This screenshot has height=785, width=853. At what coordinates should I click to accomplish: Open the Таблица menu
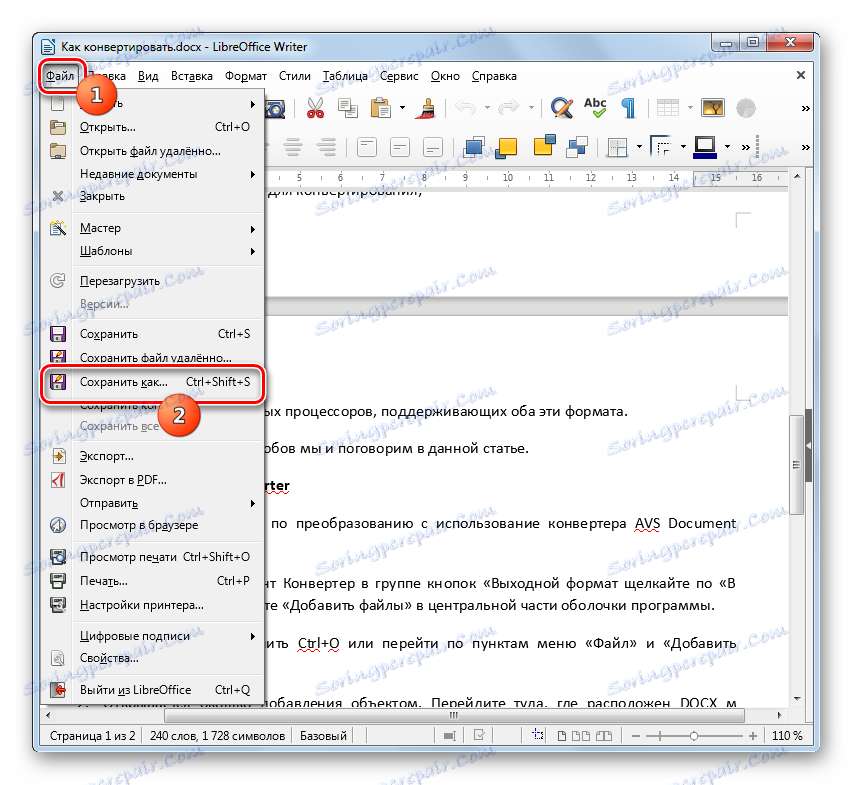345,76
